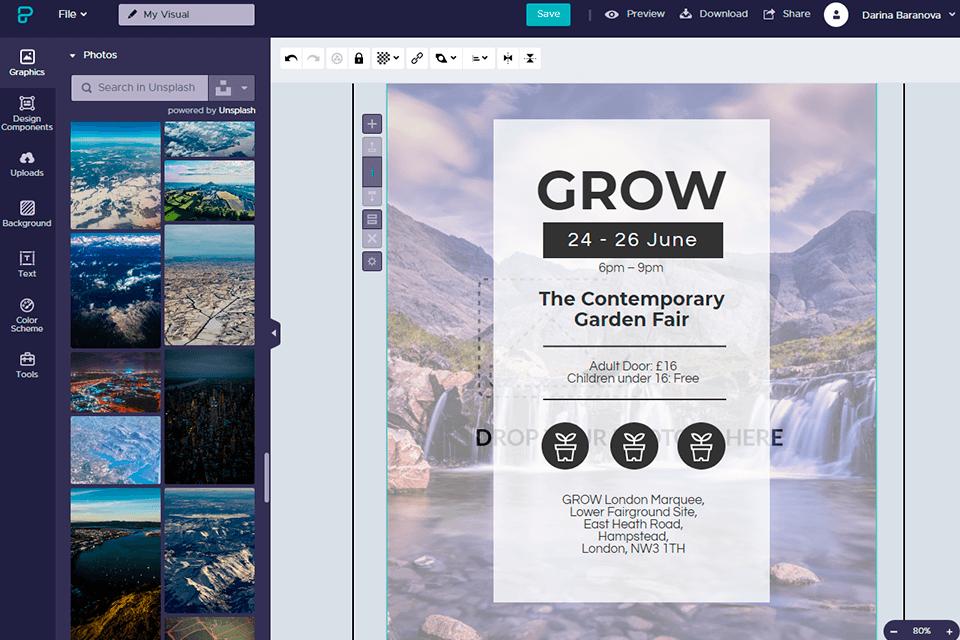The image size is (960, 640).
Task: Click the lock icon in toolbar
Action: (358, 59)
